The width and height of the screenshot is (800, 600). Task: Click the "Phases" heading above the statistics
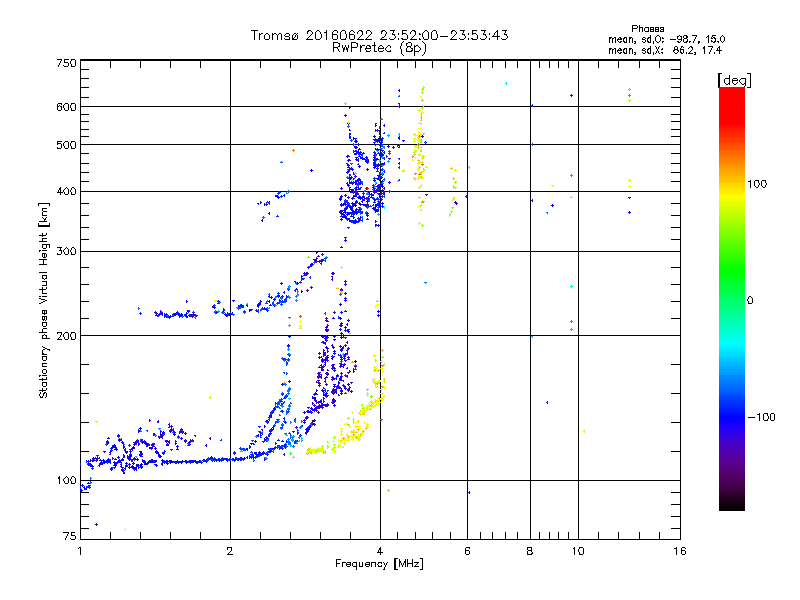click(x=647, y=29)
